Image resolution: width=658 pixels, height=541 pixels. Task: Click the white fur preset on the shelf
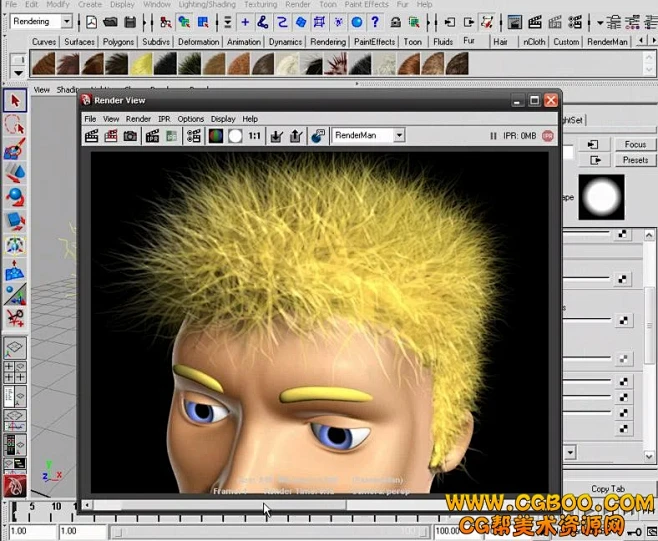tap(287, 64)
